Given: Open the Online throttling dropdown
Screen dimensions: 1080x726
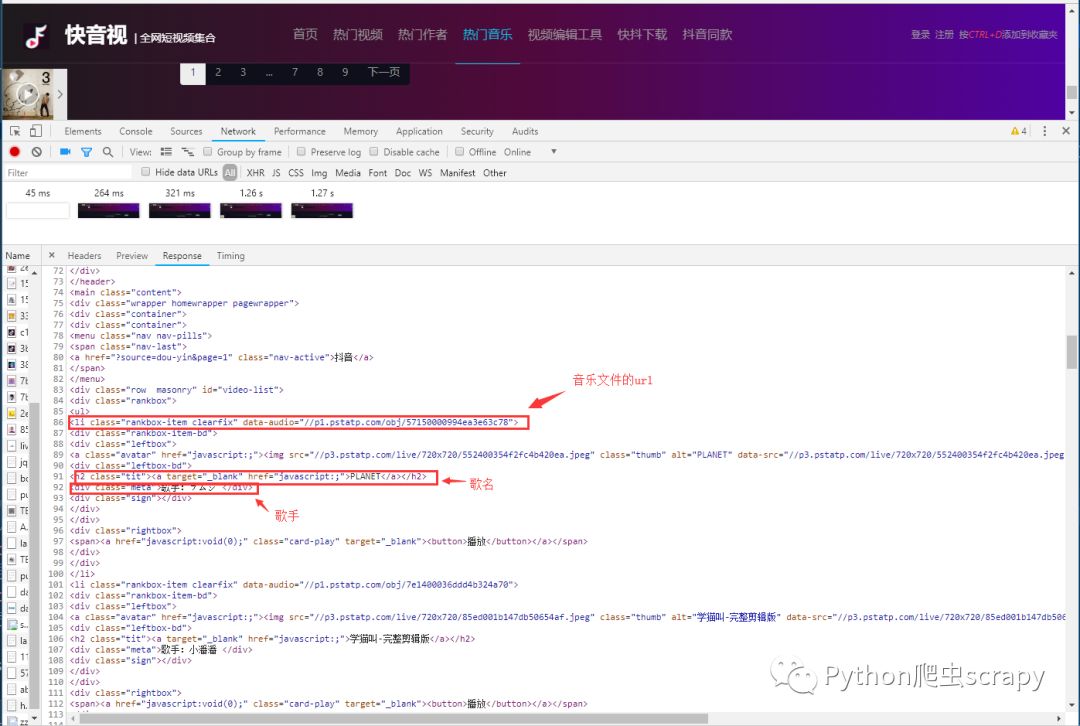Looking at the screenshot, I should point(530,152).
